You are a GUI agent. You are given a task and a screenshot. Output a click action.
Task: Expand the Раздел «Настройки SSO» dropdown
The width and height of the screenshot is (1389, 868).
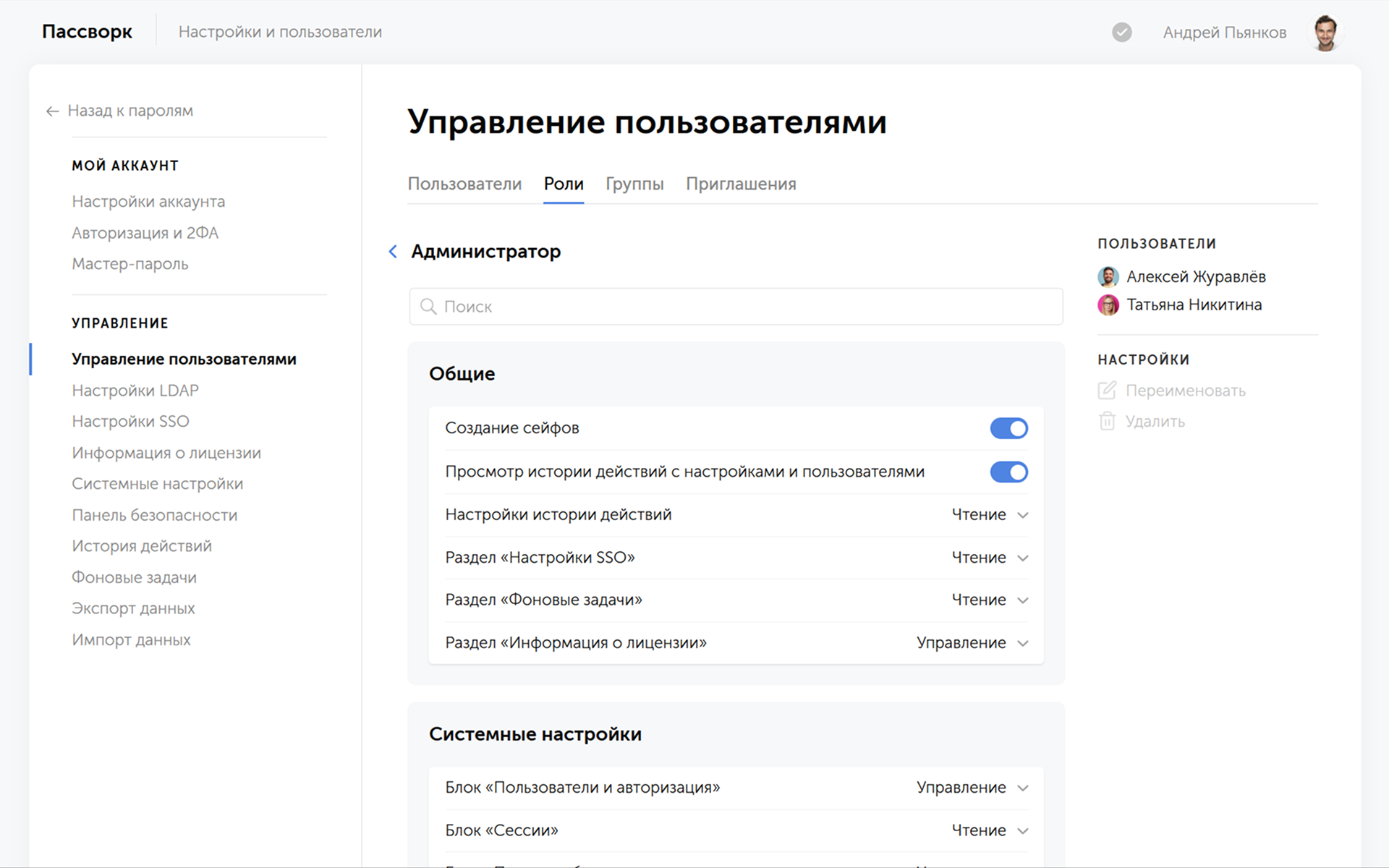[989, 558]
